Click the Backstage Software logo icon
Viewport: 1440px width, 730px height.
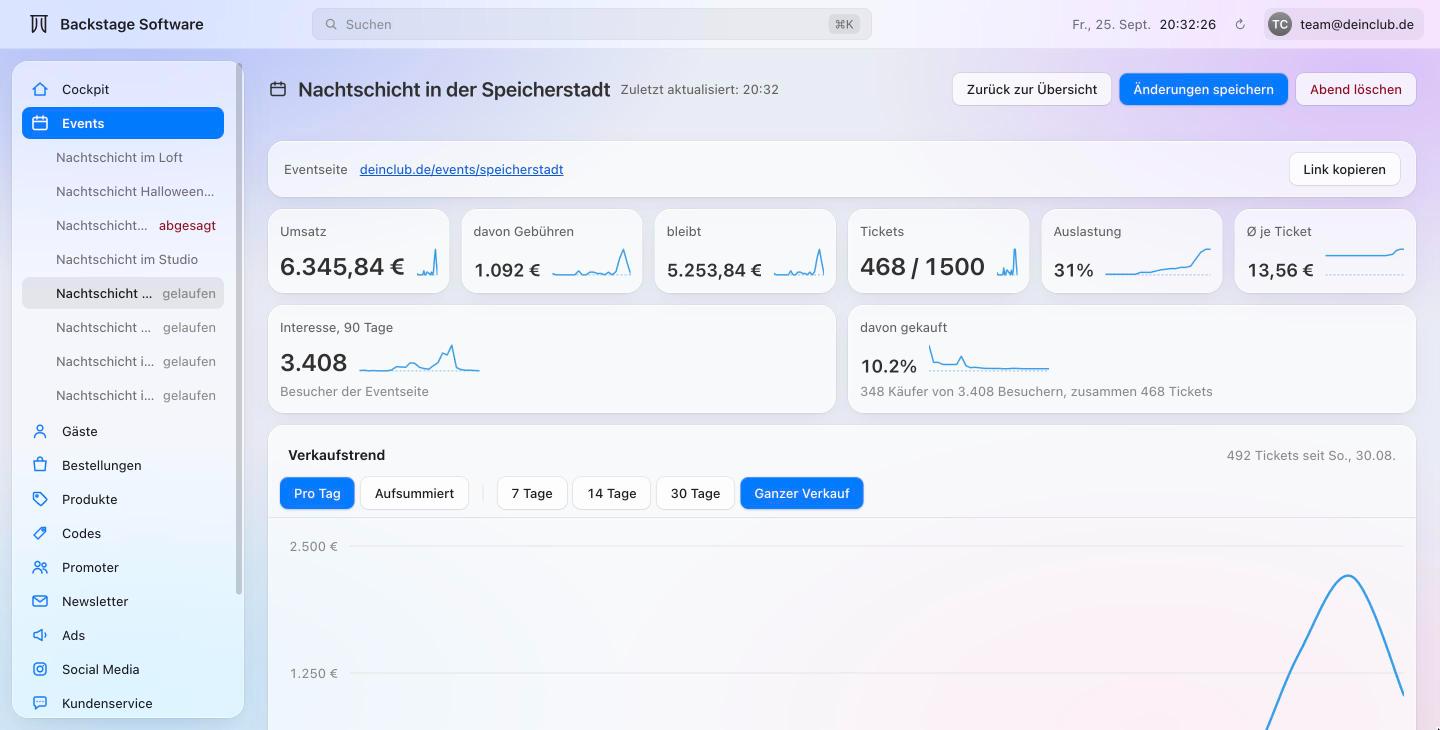click(39, 24)
